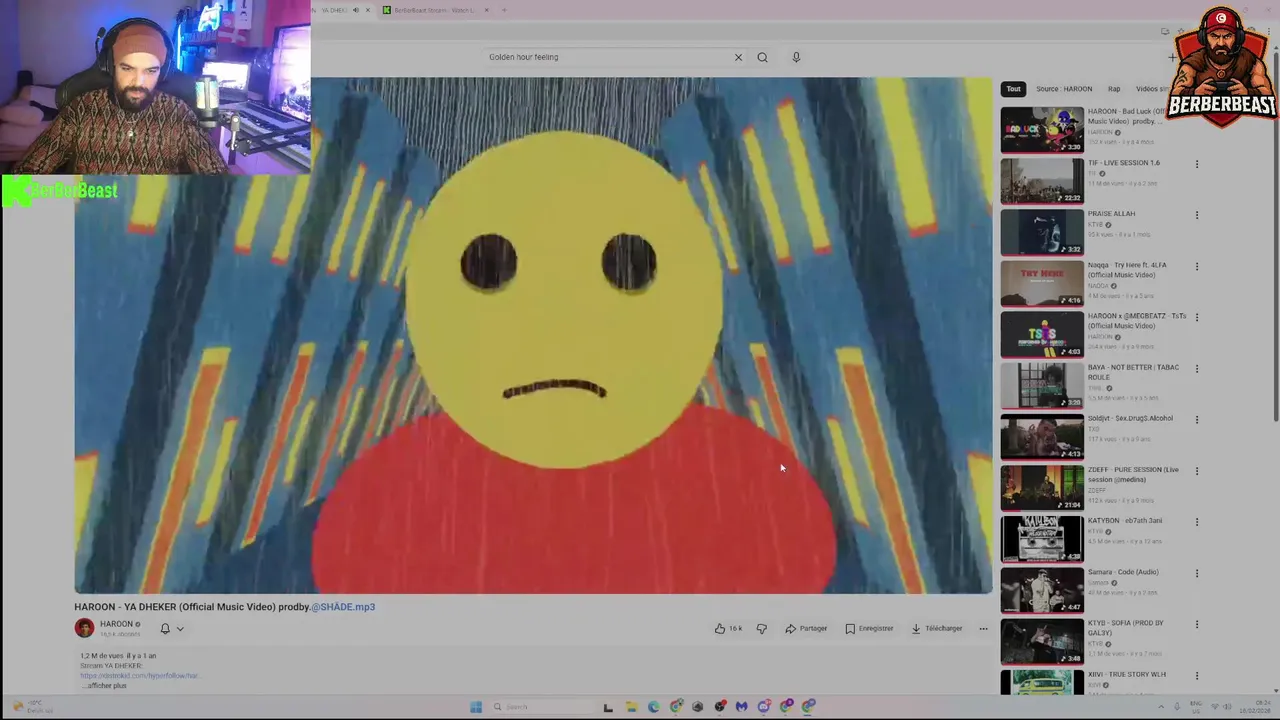
Task: Open HAROON - Bad Luck video thumbnail
Action: tap(1042, 130)
